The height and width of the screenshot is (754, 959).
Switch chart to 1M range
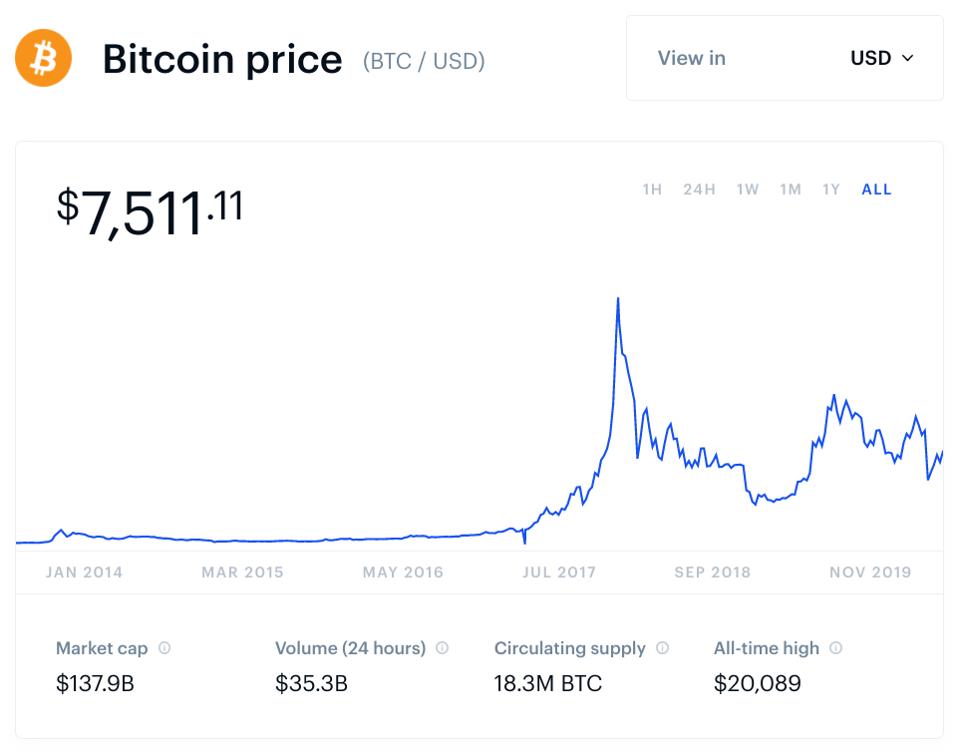[x=790, y=189]
